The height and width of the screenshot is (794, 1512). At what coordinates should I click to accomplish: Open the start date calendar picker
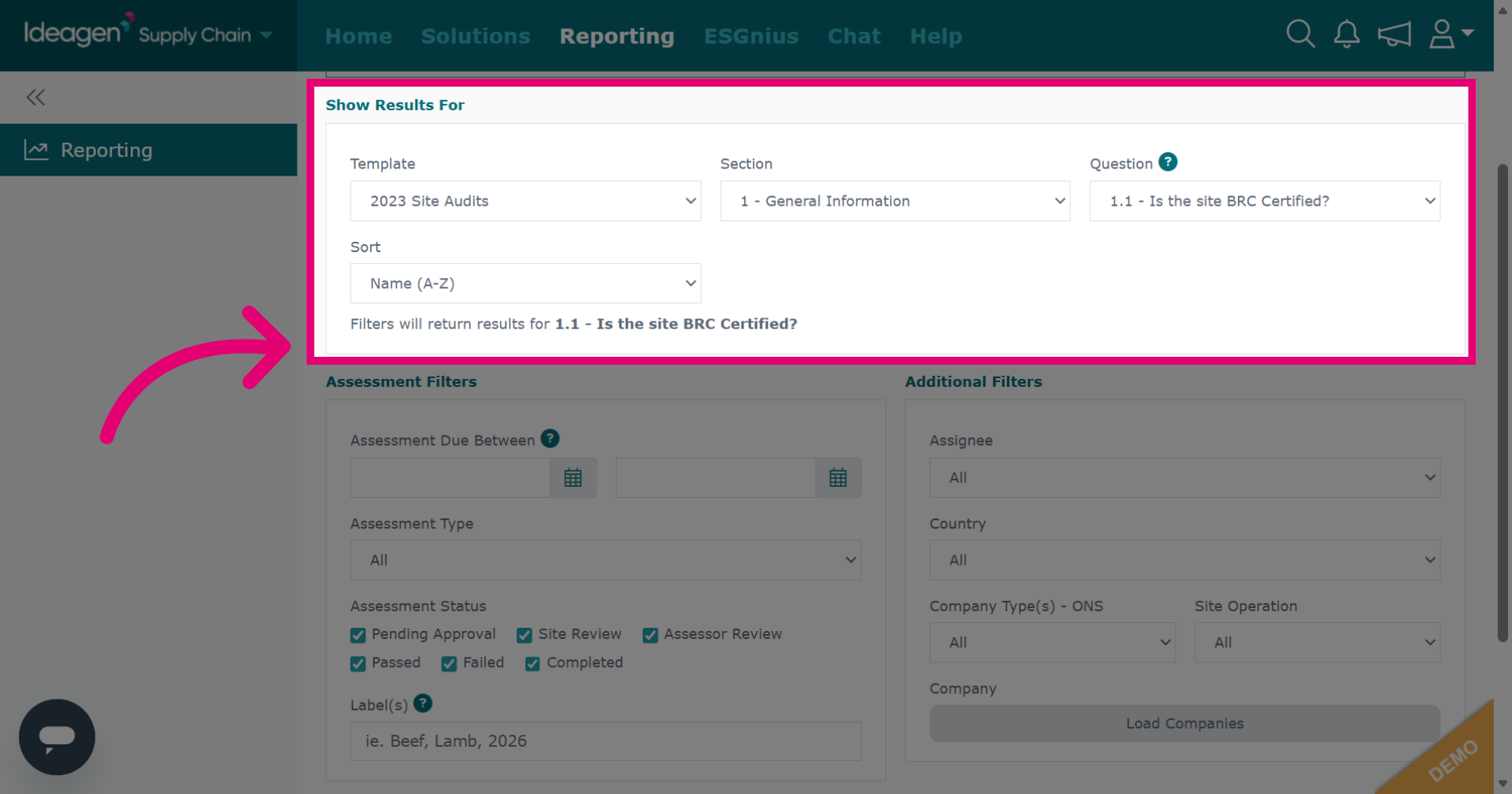[573, 477]
